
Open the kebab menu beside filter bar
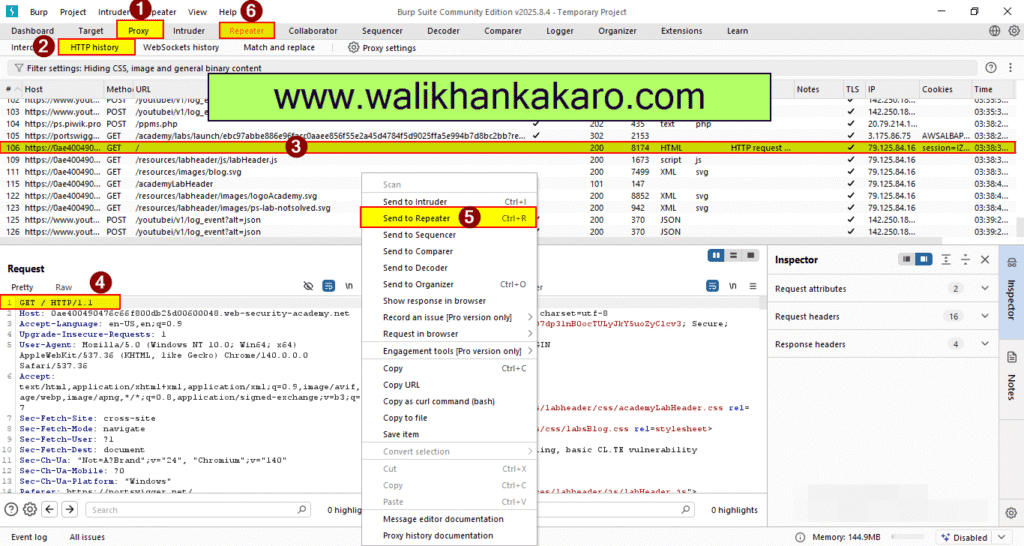click(x=1010, y=67)
